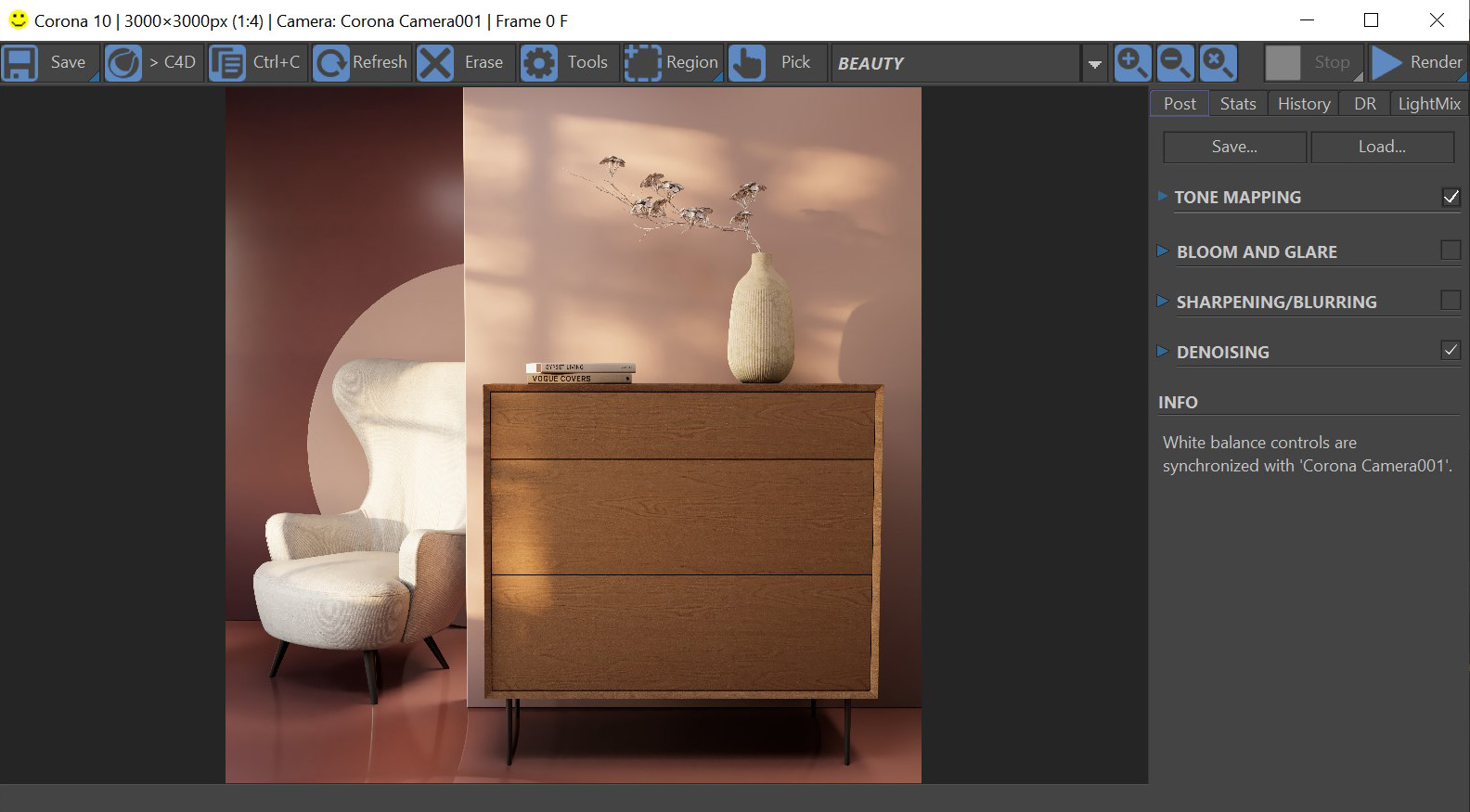
Task: Open the History tab
Action: pyautogui.click(x=1304, y=104)
